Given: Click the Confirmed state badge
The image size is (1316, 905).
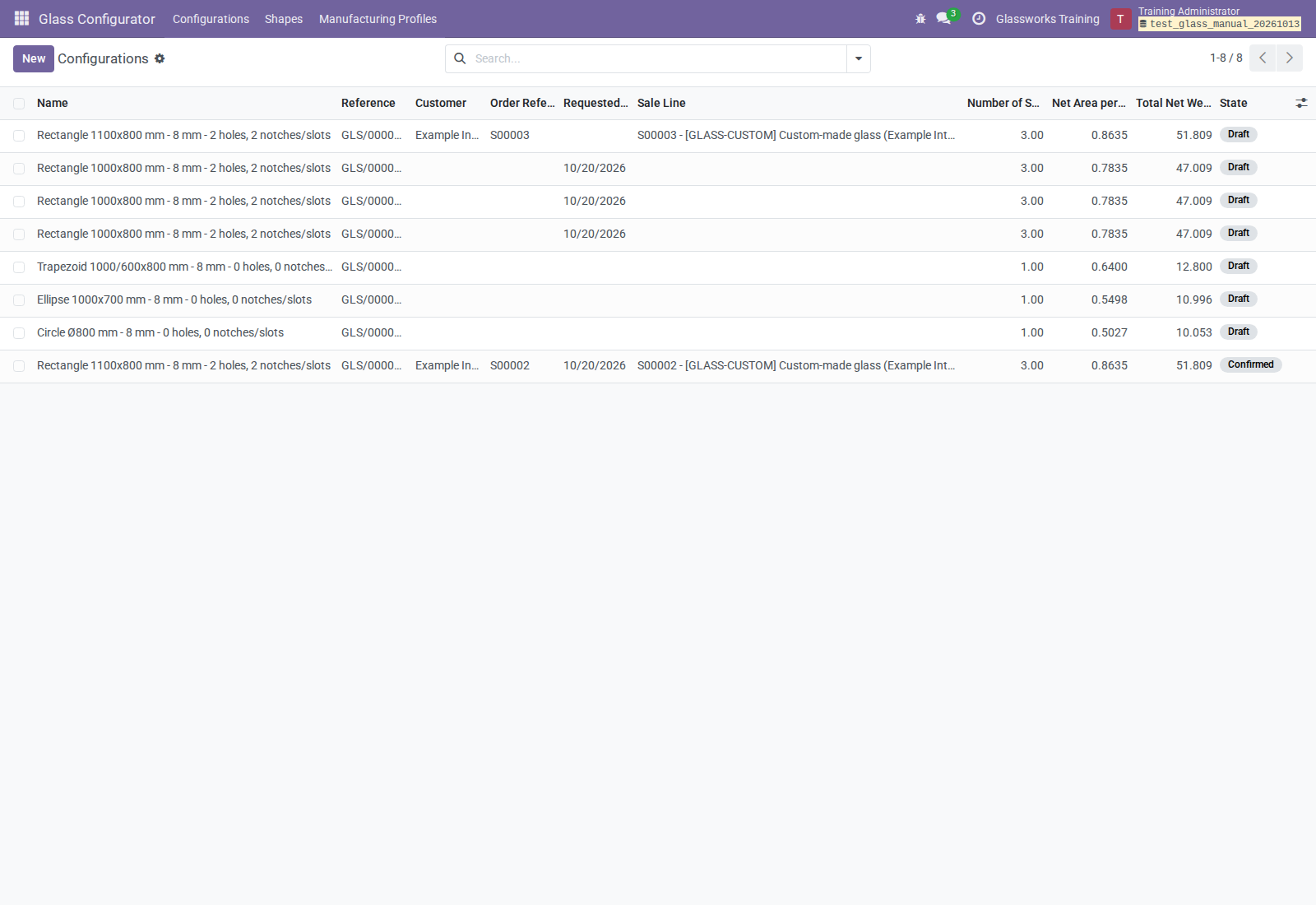Looking at the screenshot, I should [1251, 364].
